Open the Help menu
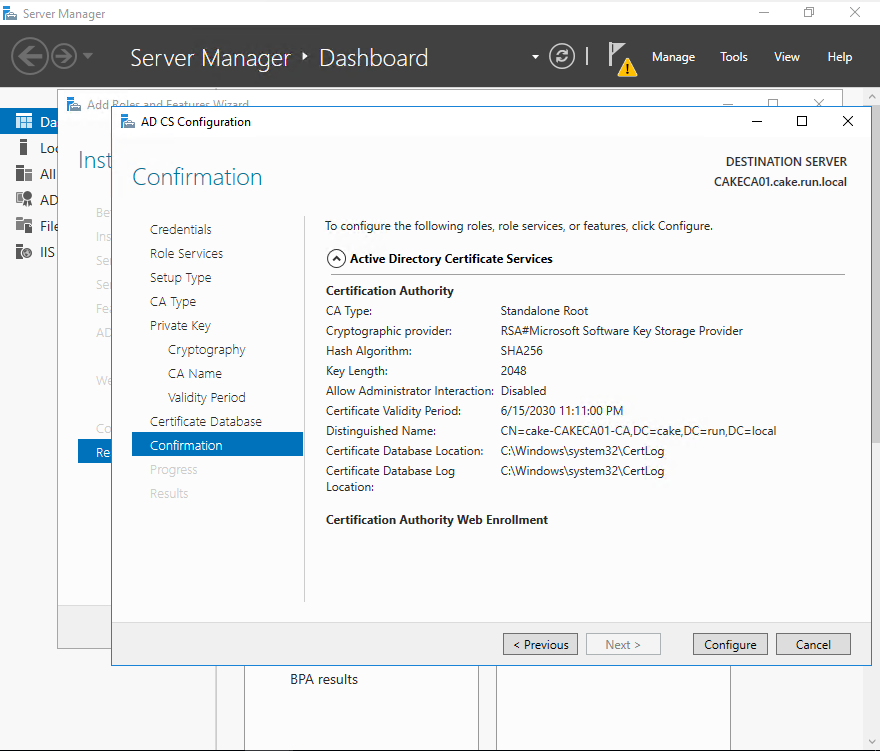The image size is (880, 751). click(839, 57)
